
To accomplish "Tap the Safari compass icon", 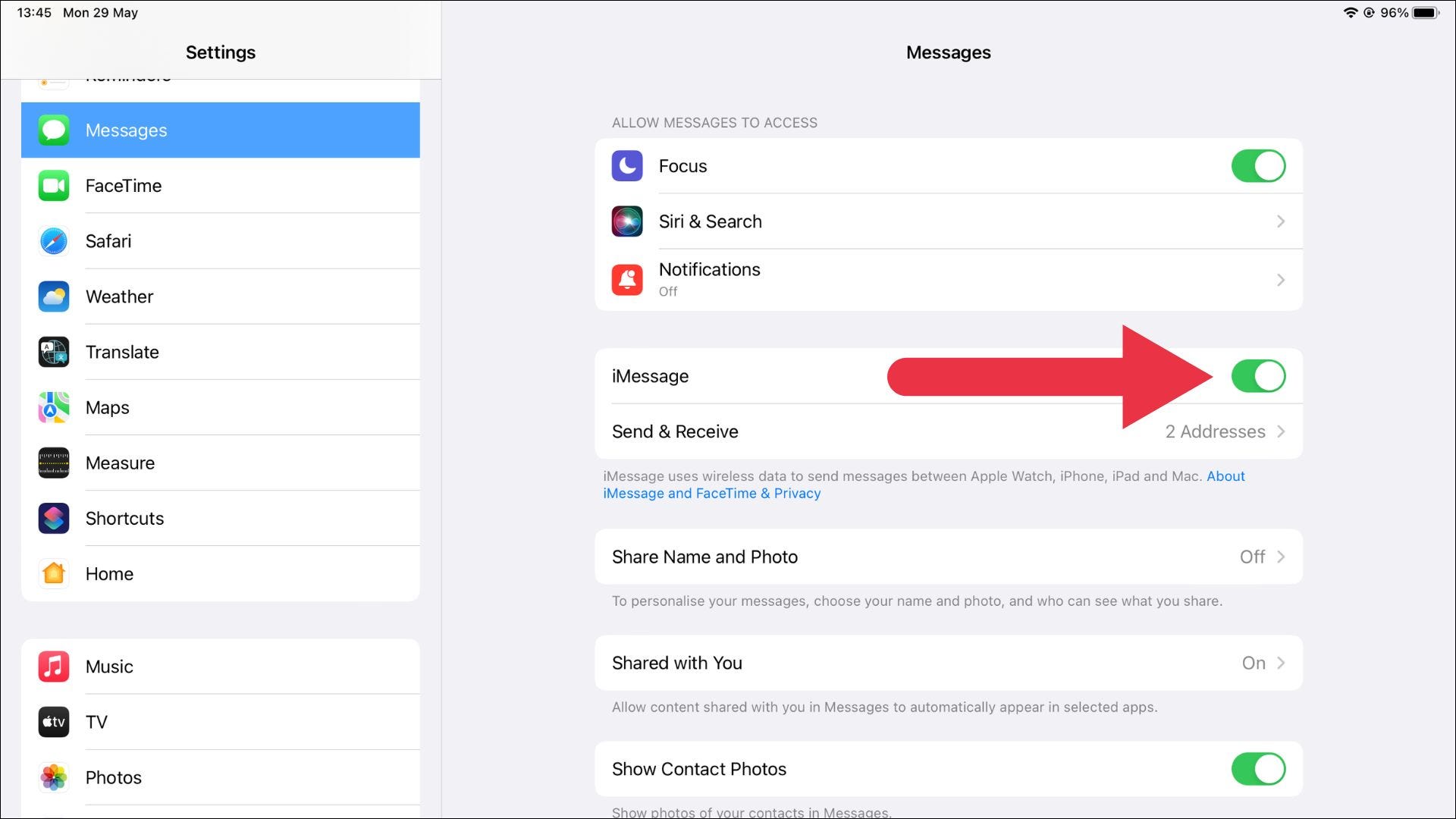I will click(x=54, y=241).
